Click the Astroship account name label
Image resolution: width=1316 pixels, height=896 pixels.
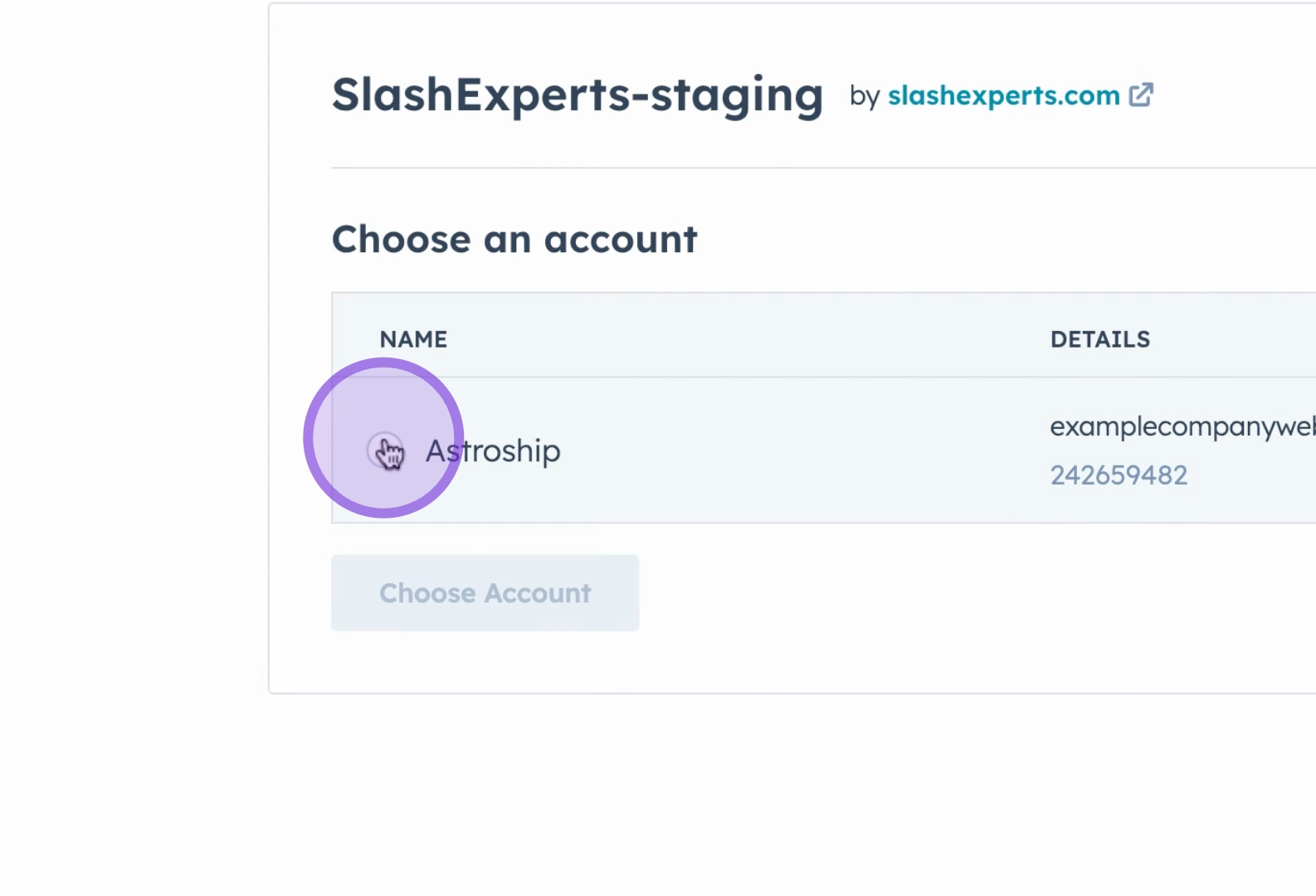[x=493, y=451]
